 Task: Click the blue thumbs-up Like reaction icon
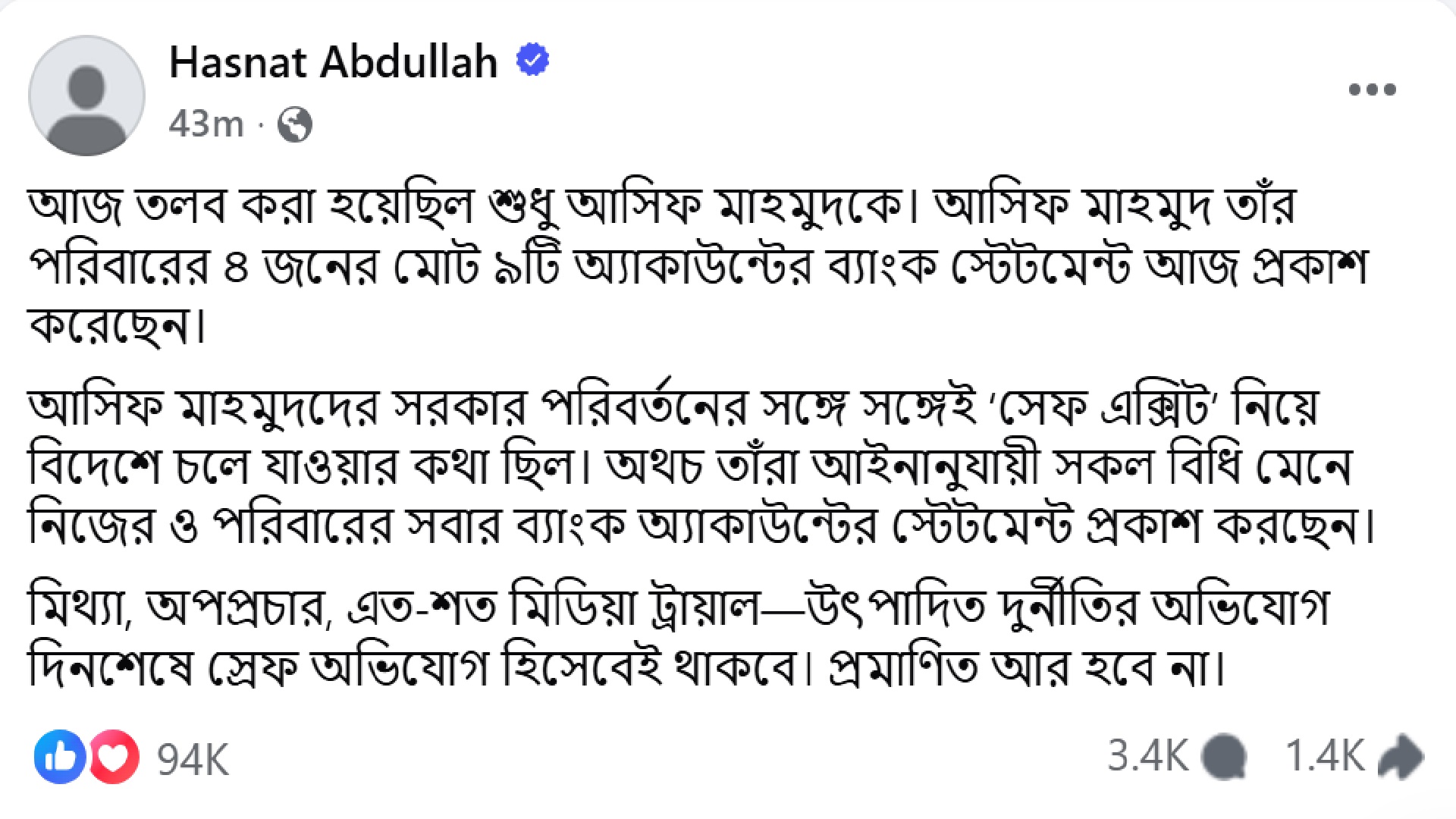tap(59, 757)
